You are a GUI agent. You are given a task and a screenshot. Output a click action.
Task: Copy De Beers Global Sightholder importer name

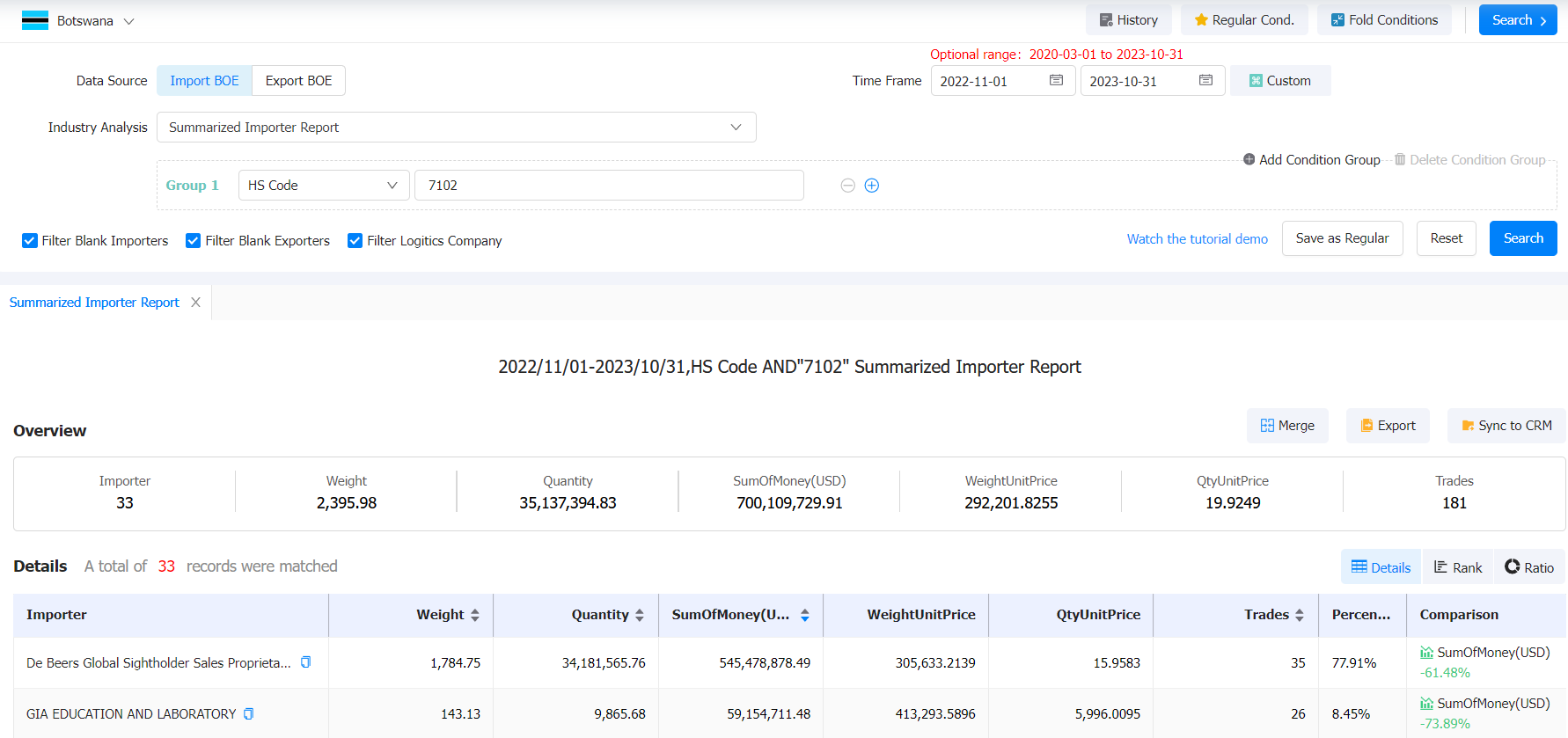pyautogui.click(x=305, y=662)
